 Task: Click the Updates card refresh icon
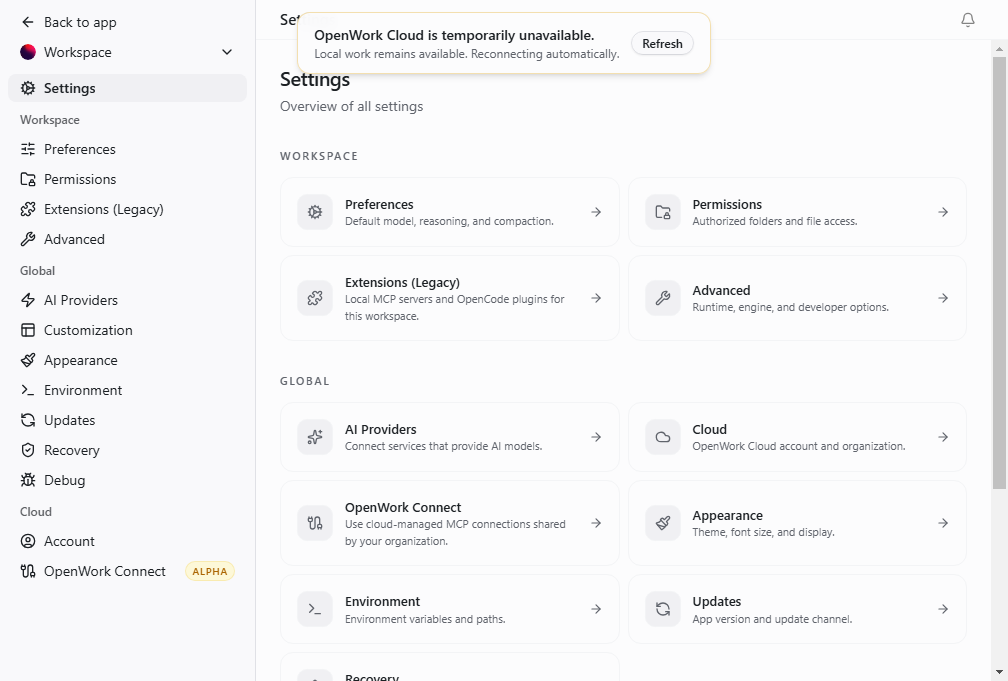663,609
